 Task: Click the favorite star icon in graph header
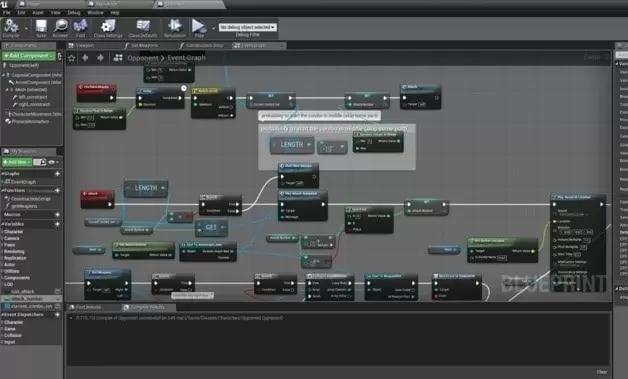tap(72, 58)
